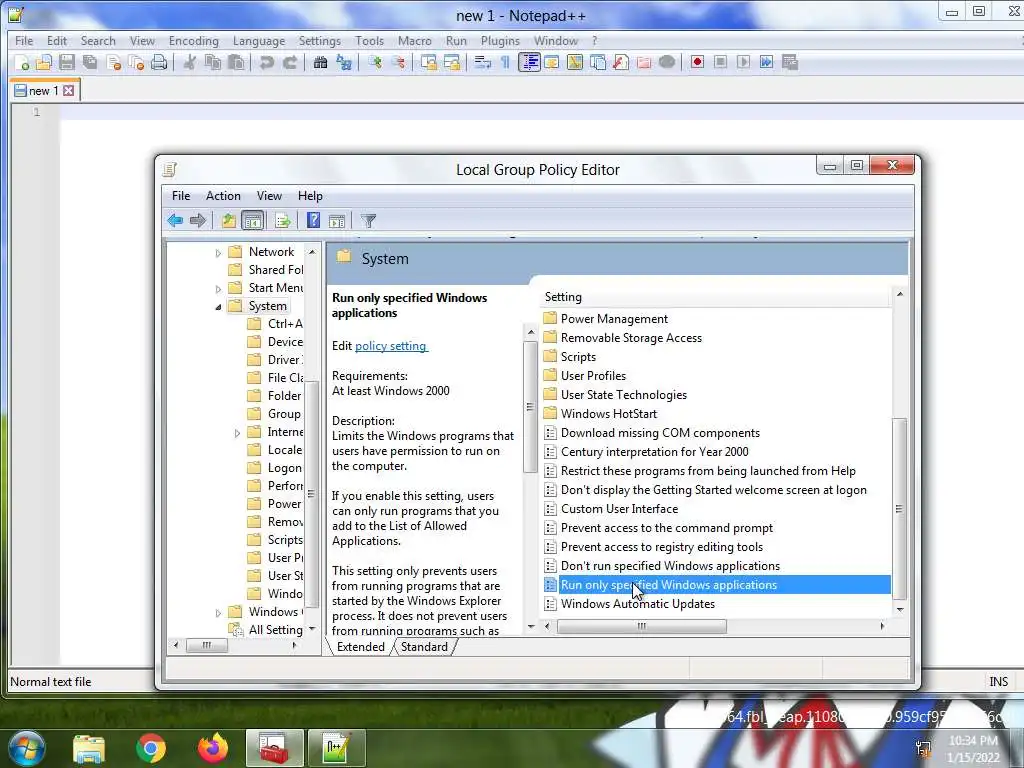Click the Replace icon in Notepad++ toolbar

344,63
